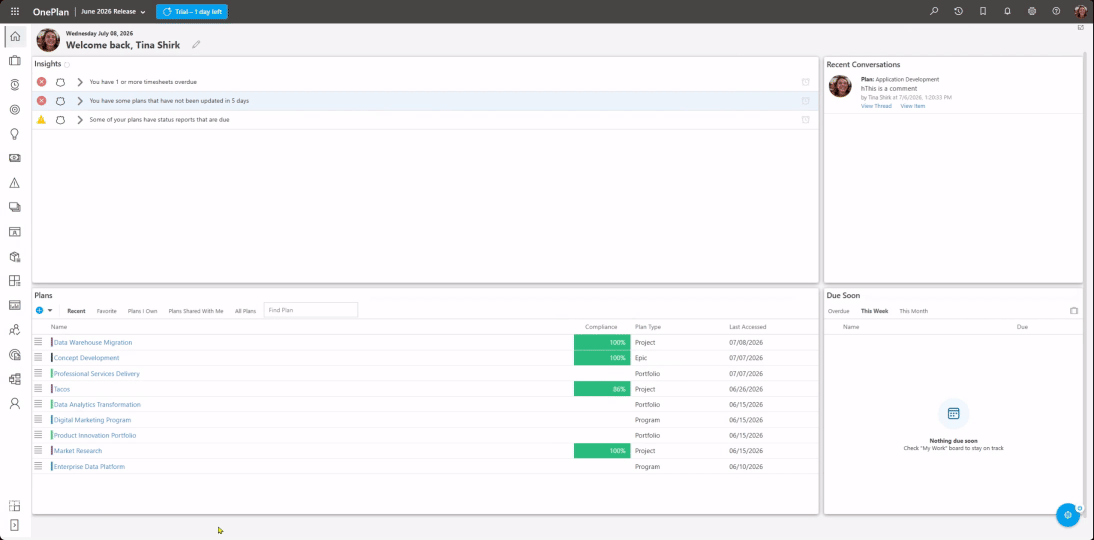Viewport: 1094px width, 540px height.
Task: Open the bookmark icon in header
Action: (x=983, y=11)
